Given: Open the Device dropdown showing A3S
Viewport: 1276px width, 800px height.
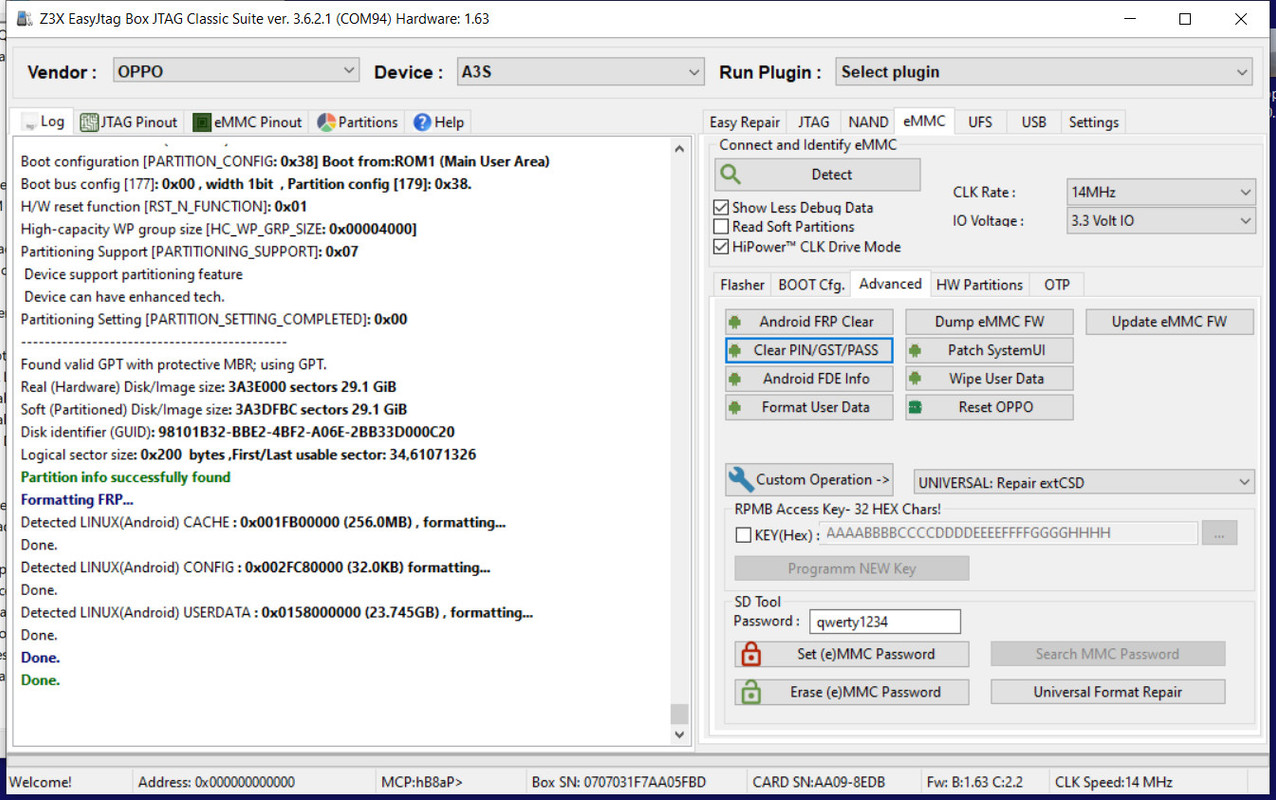Looking at the screenshot, I should [x=581, y=71].
